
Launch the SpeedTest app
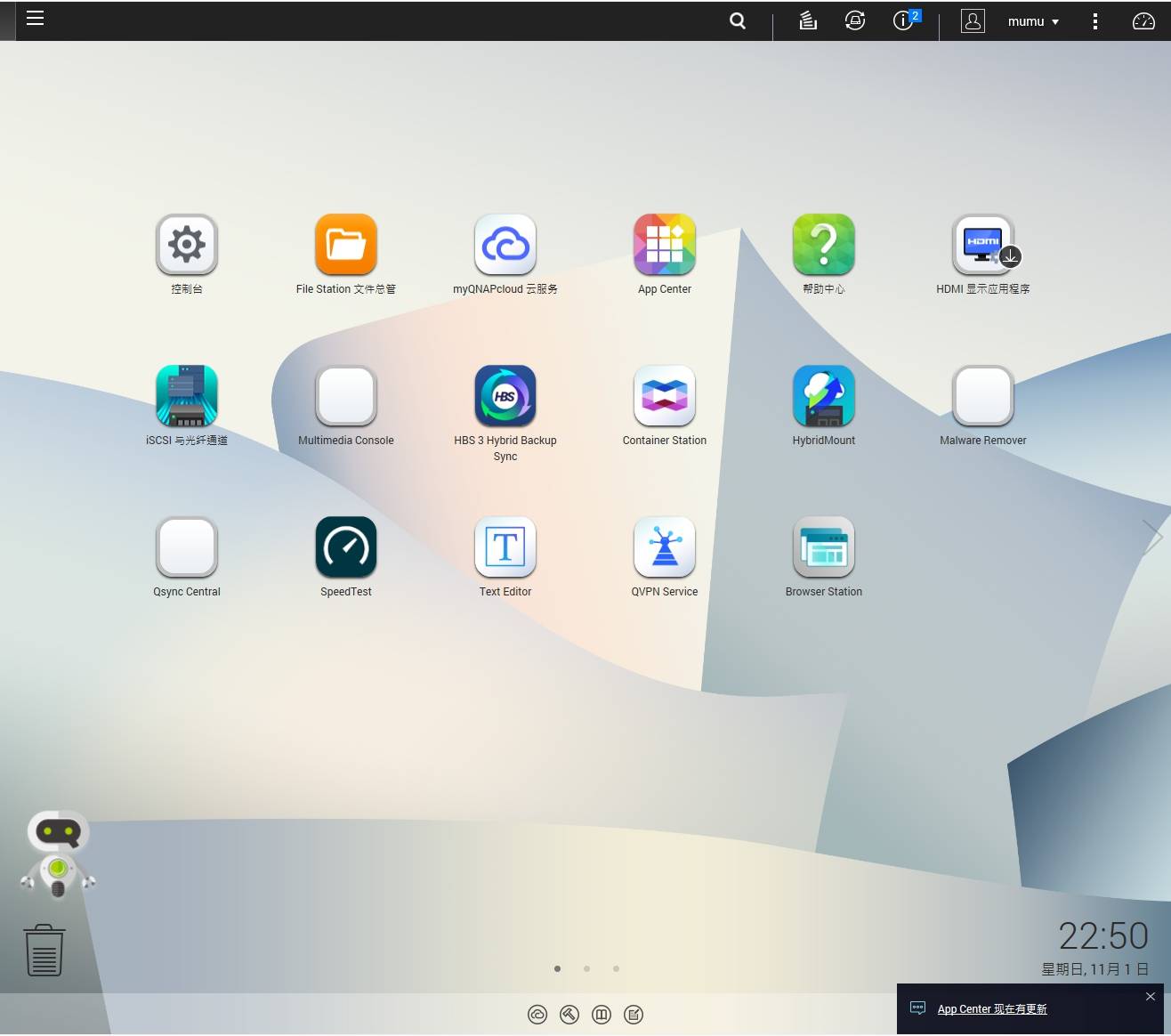coord(345,547)
